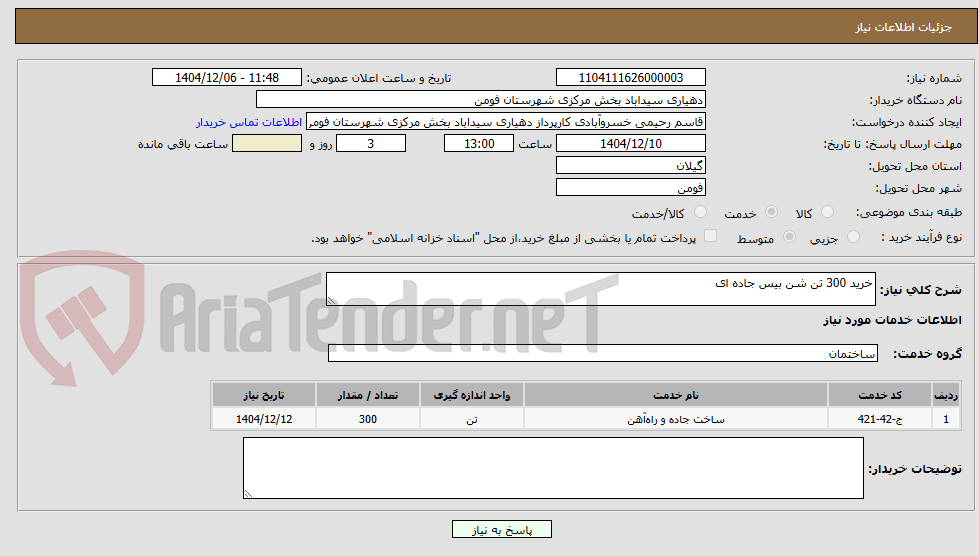
Task: Toggle the اسناد خزانه اسلامی payment checkbox
Action: 710,236
